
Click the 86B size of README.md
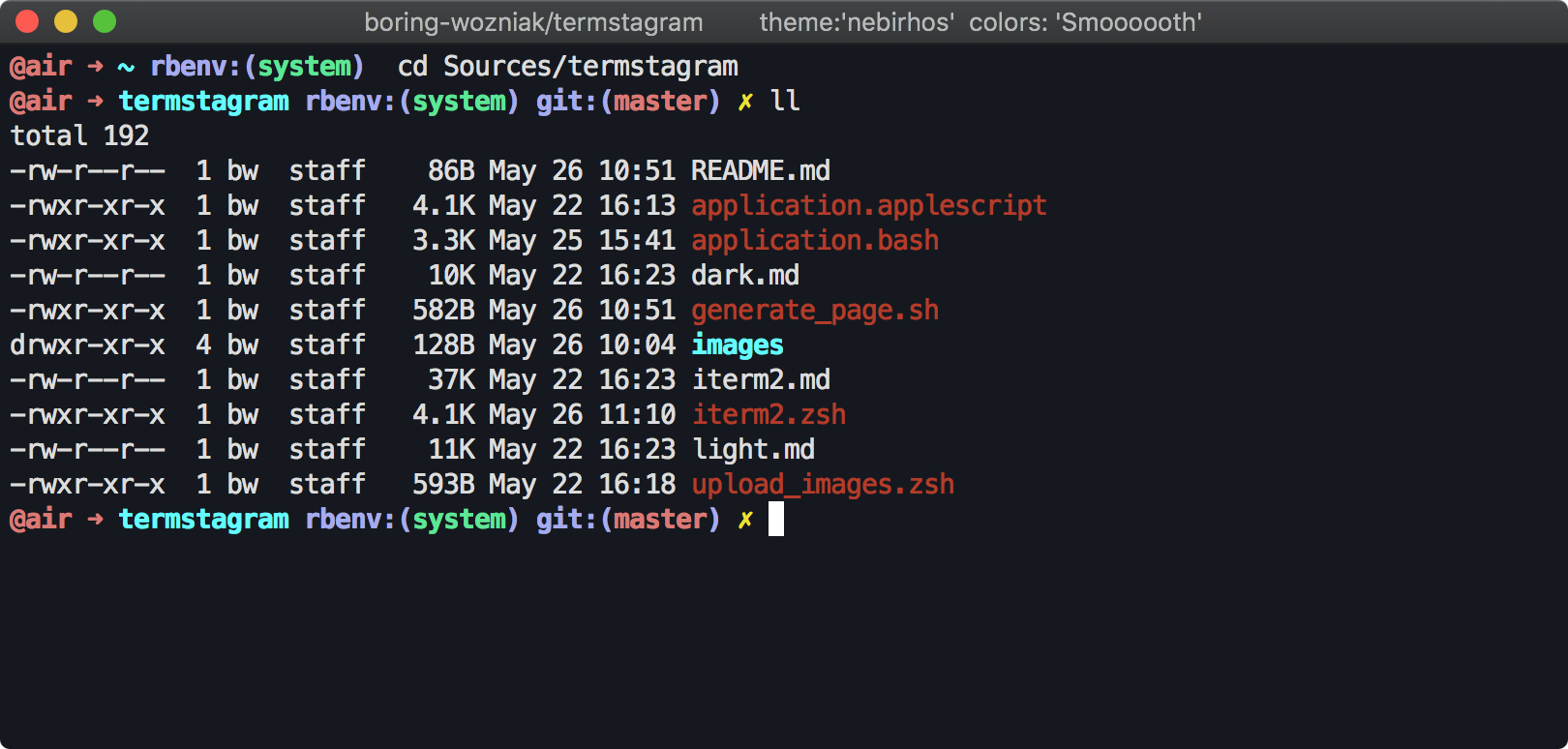pos(451,171)
